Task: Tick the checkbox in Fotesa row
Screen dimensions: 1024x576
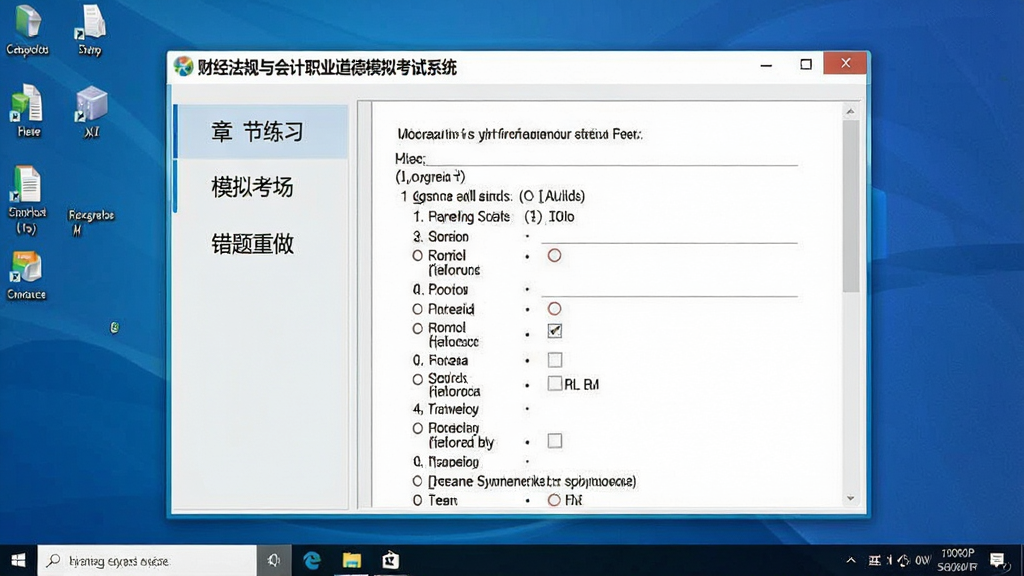Action: (555, 360)
